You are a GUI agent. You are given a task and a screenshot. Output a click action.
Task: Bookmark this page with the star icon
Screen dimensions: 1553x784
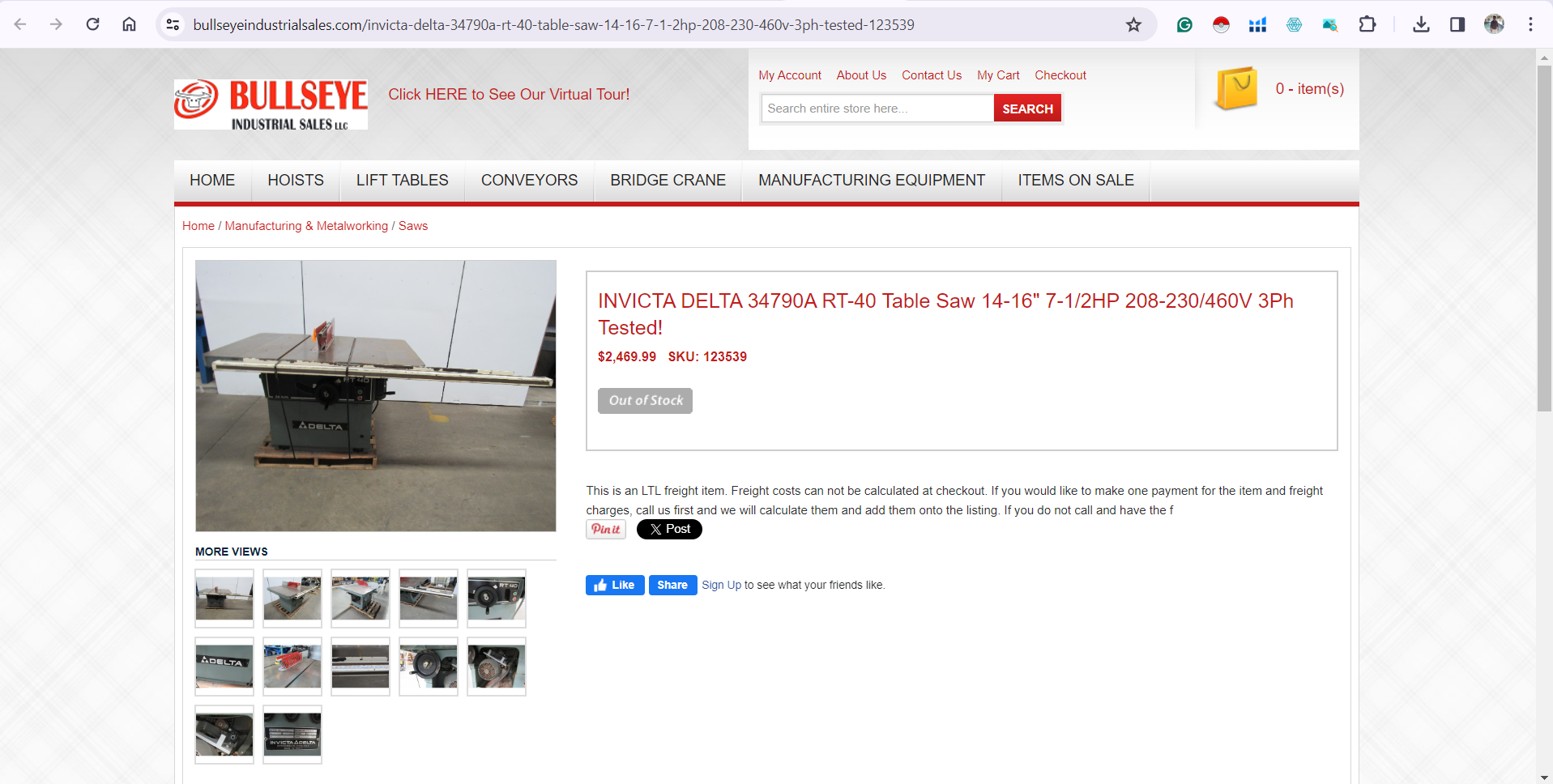[x=1133, y=25]
